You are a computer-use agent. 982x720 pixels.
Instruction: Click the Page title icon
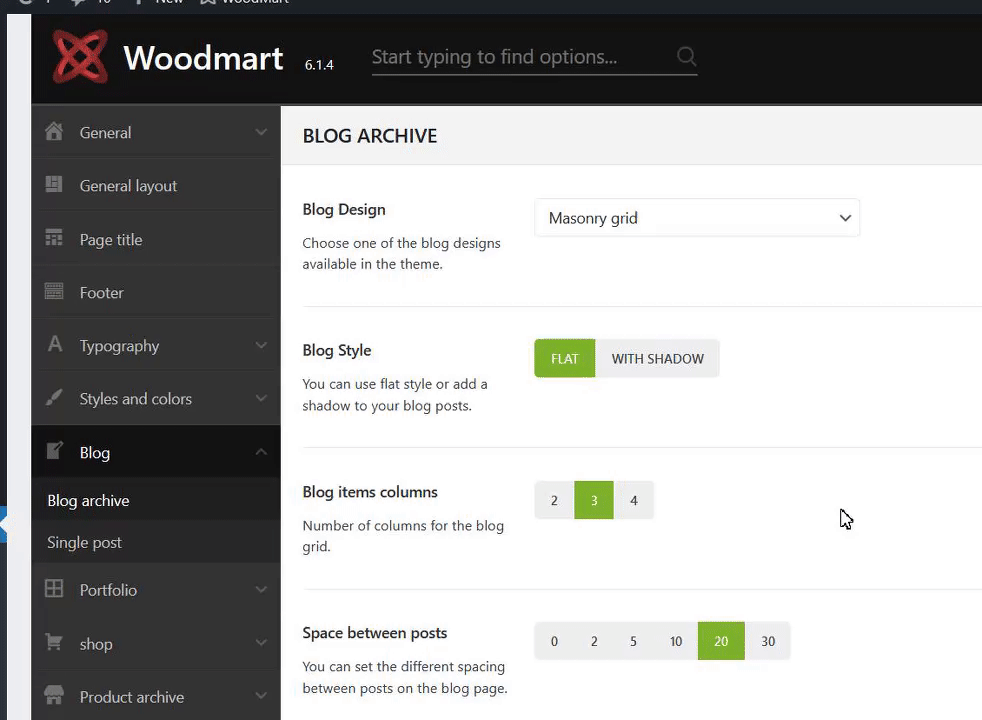pyautogui.click(x=54, y=239)
